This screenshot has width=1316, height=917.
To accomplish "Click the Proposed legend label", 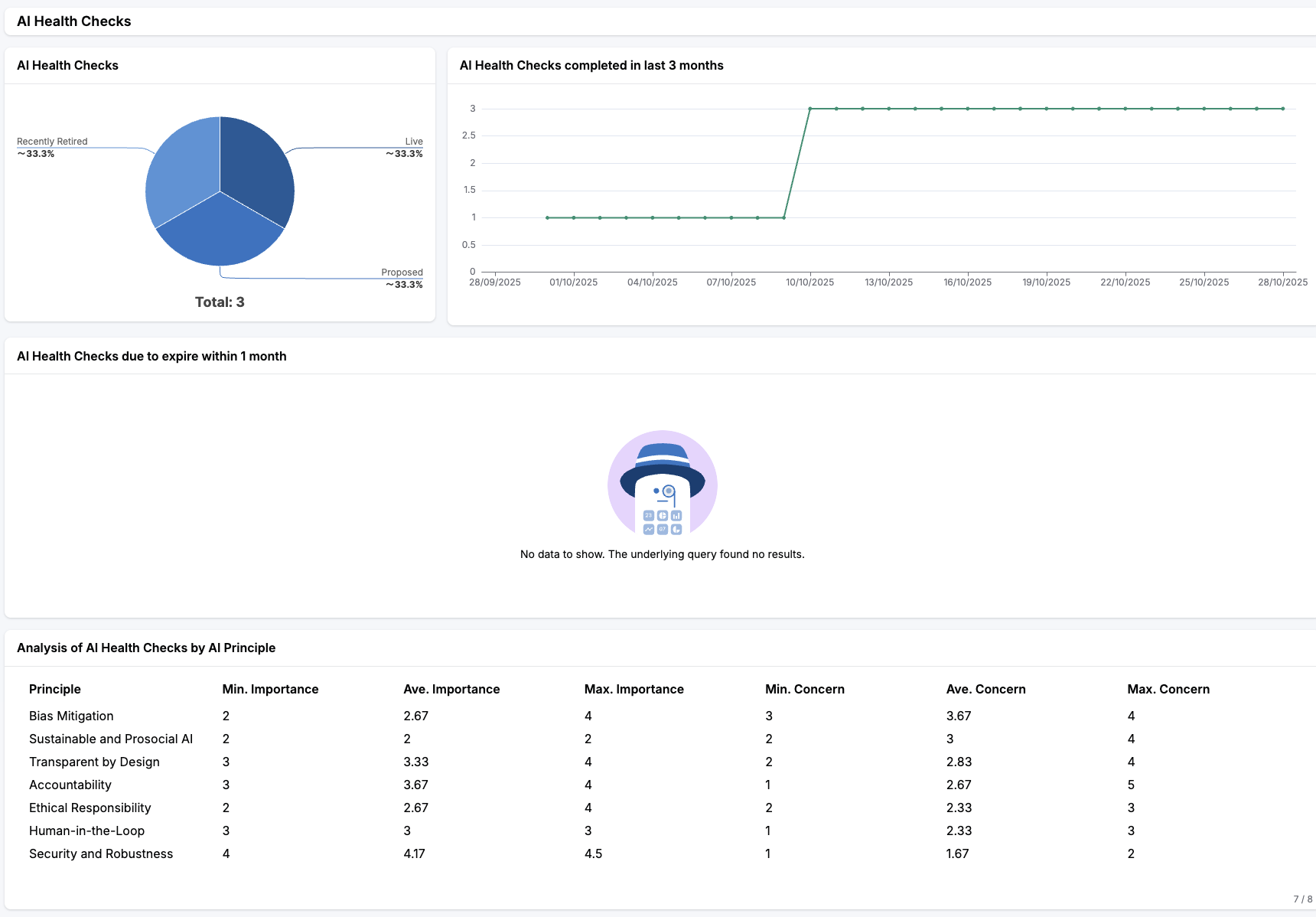I will [x=402, y=272].
